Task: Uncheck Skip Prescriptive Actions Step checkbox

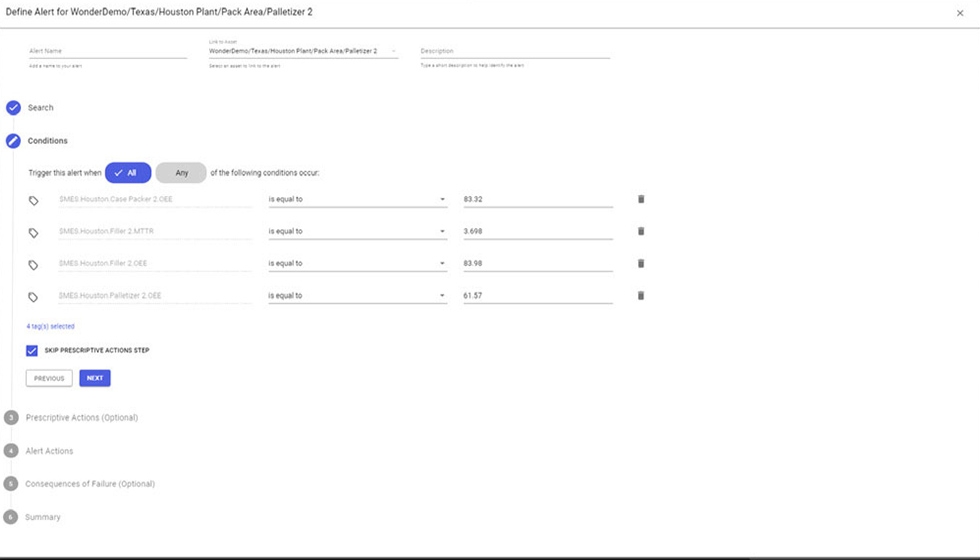Action: [x=32, y=351]
